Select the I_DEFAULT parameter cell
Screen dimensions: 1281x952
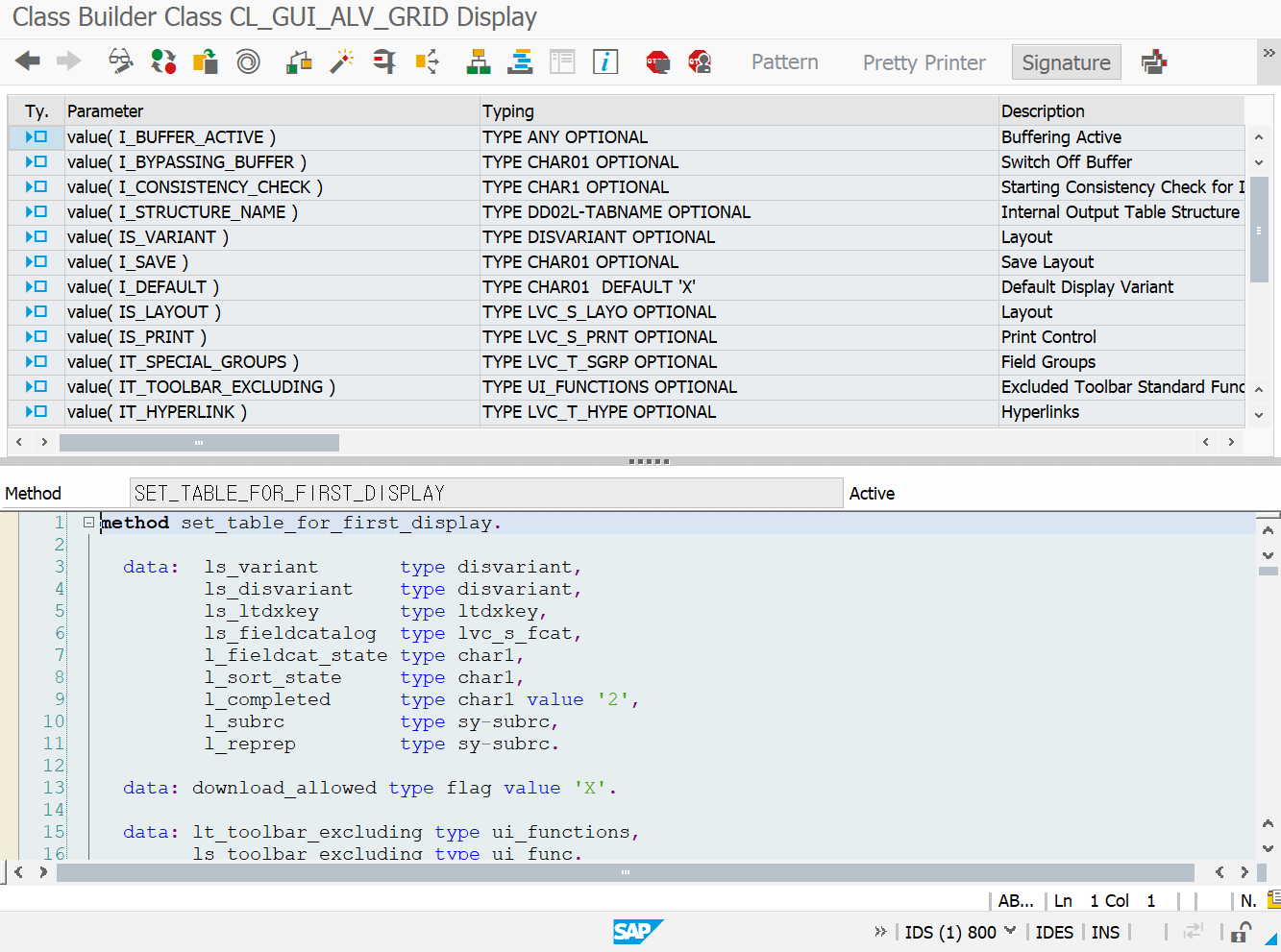tap(272, 287)
